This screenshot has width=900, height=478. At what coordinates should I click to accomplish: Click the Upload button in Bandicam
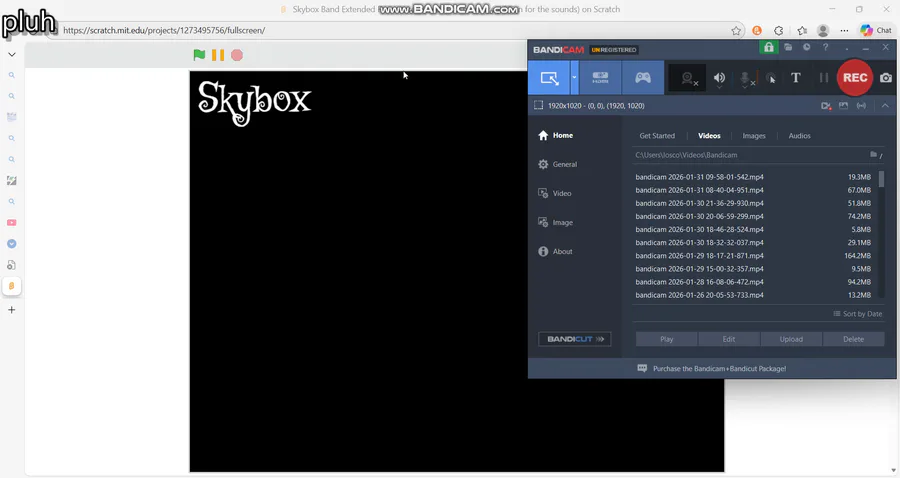(791, 339)
